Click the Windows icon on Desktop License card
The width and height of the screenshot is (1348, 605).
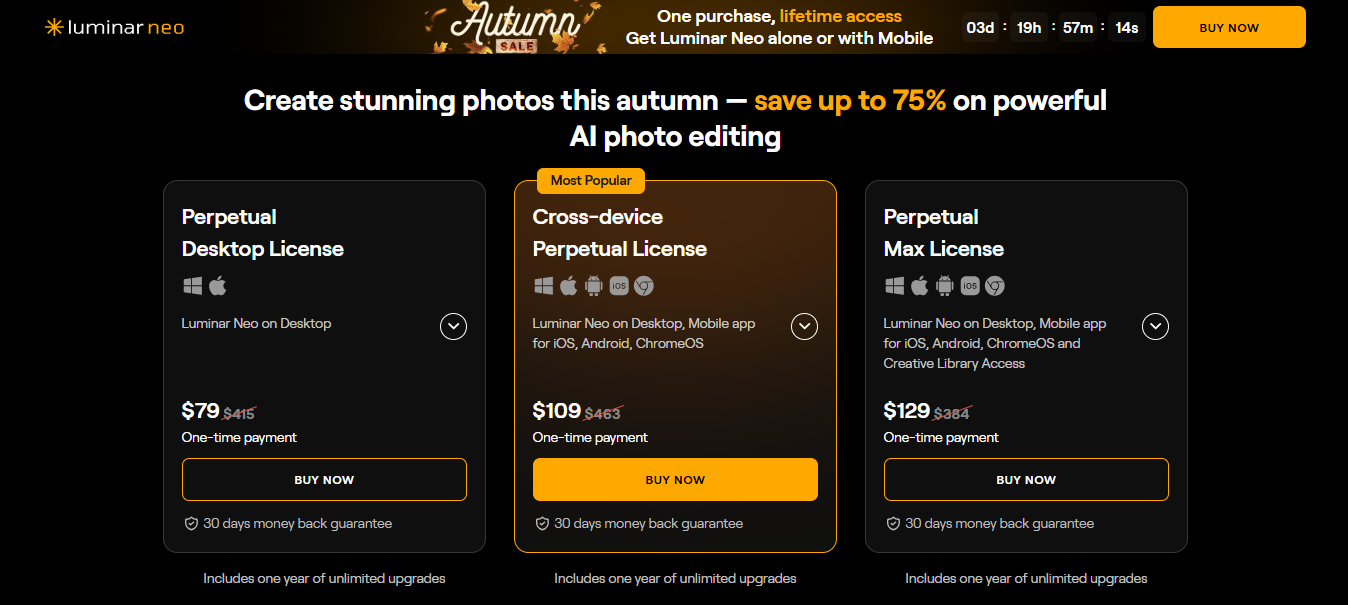point(190,285)
